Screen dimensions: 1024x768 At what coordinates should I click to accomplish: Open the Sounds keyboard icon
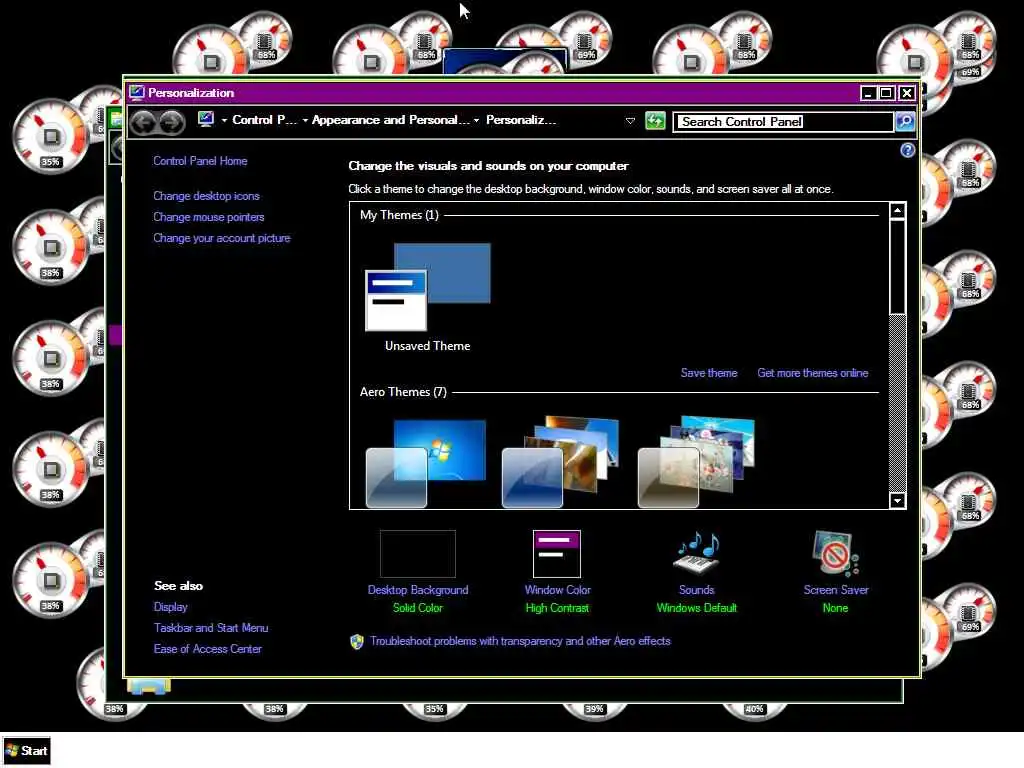(x=697, y=553)
